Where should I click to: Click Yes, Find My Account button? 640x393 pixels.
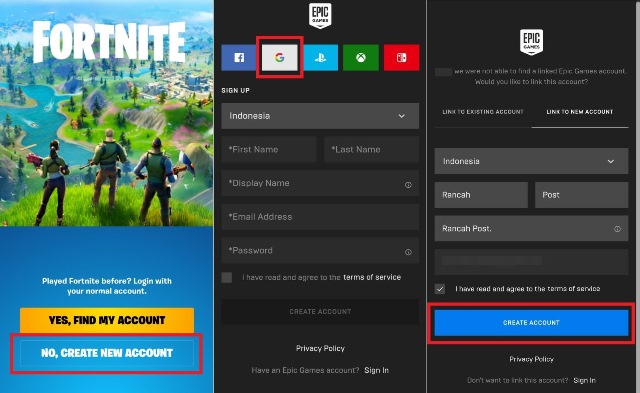(x=107, y=320)
